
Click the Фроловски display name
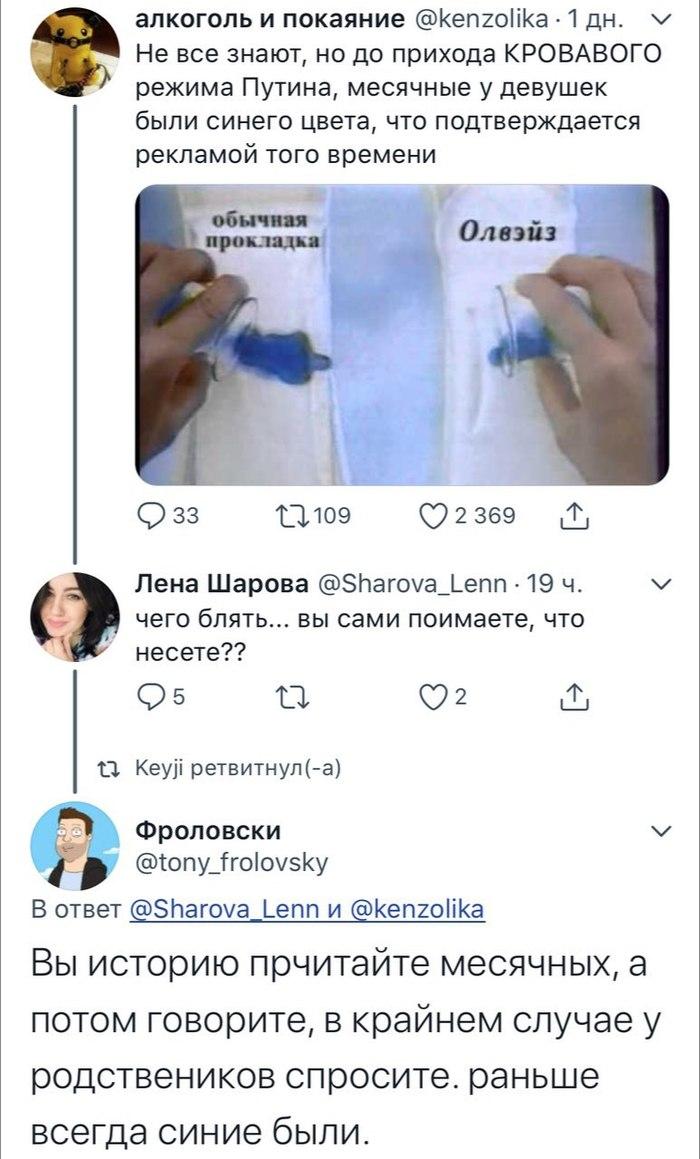coord(207,831)
